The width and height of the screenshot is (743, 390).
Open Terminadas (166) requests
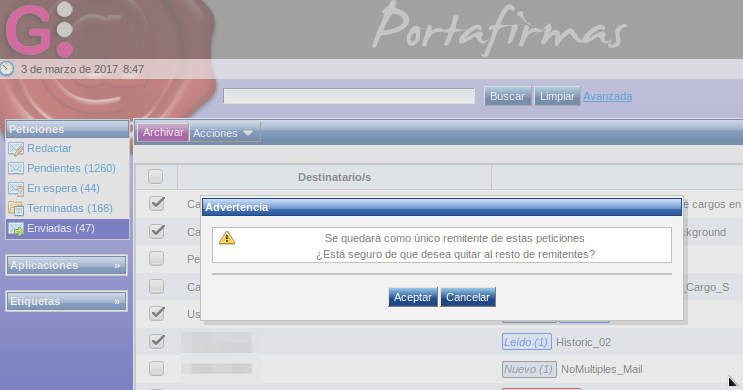(70, 208)
